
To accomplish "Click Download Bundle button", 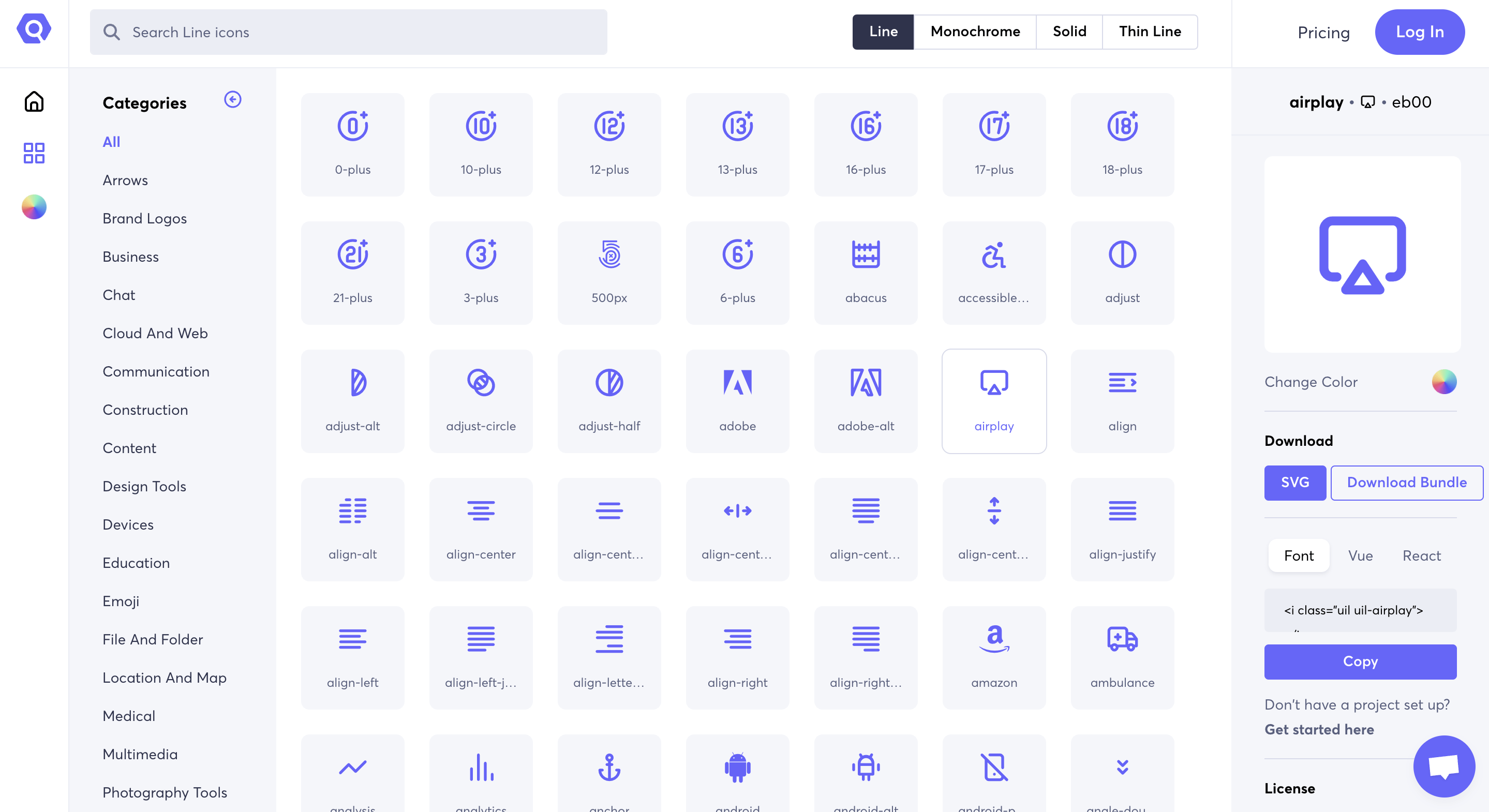I will tap(1406, 483).
